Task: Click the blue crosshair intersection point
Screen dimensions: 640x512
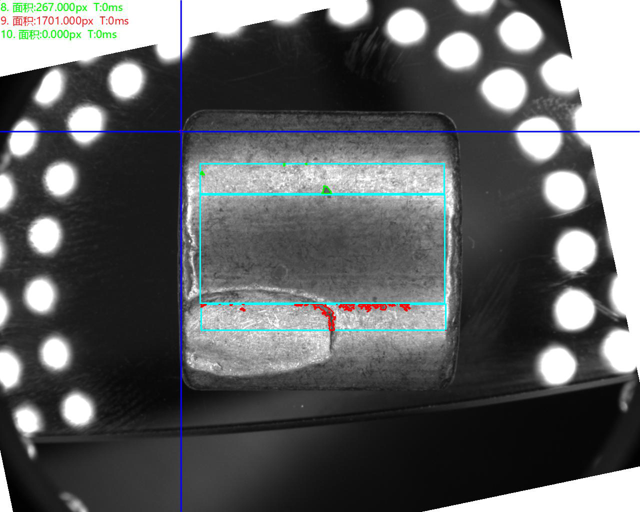Action: (181, 131)
